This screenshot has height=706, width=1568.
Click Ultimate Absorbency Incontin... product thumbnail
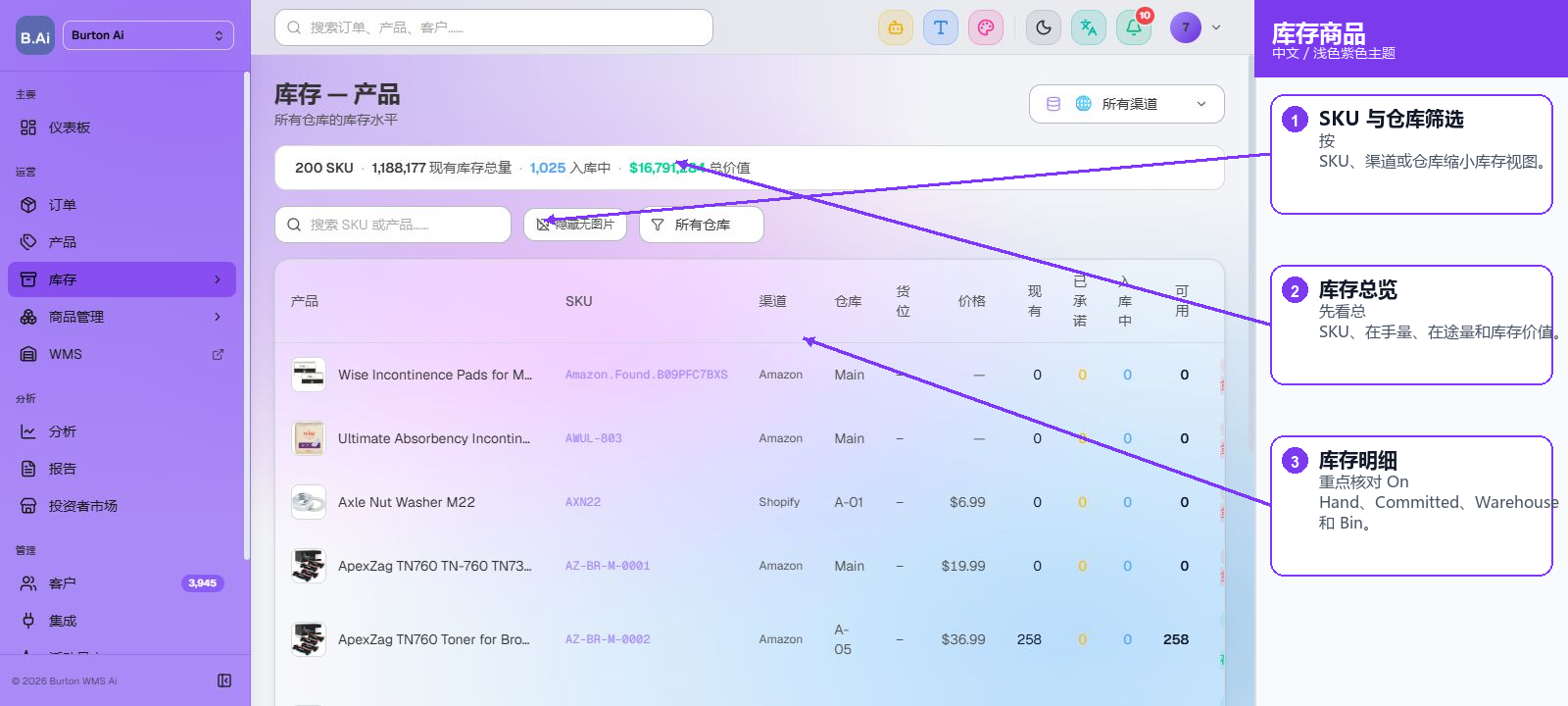309,438
